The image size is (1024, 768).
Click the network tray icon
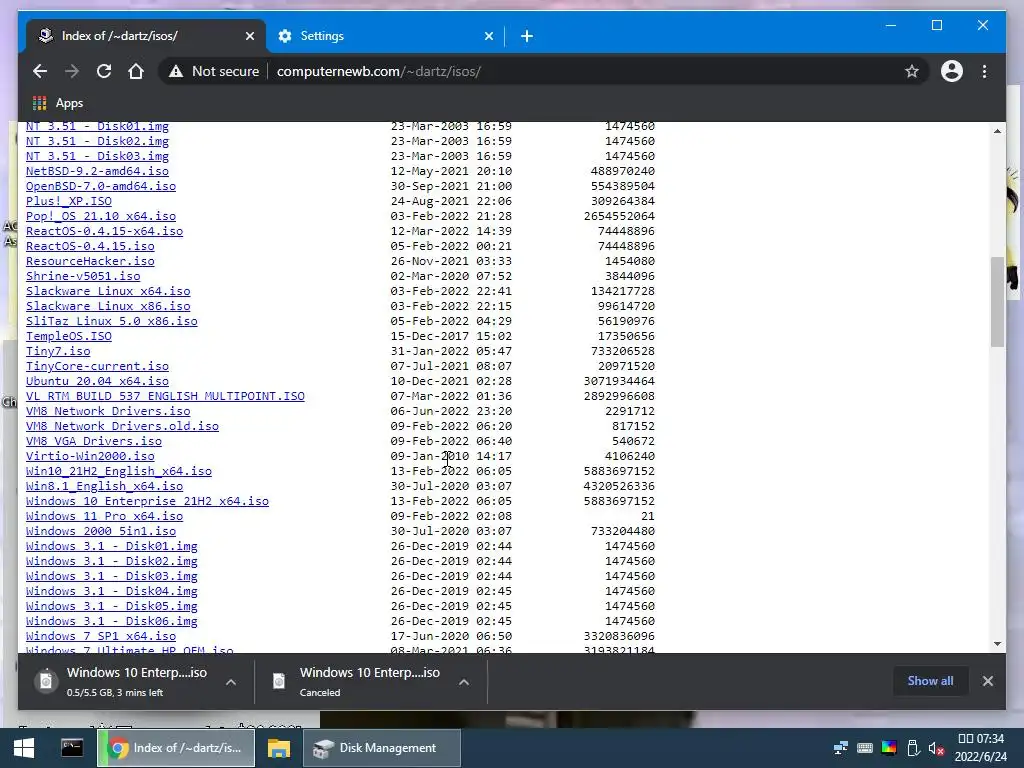(840, 748)
